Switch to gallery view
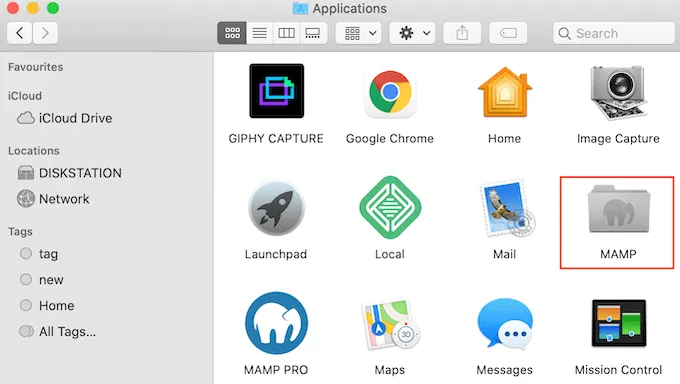 coord(313,33)
